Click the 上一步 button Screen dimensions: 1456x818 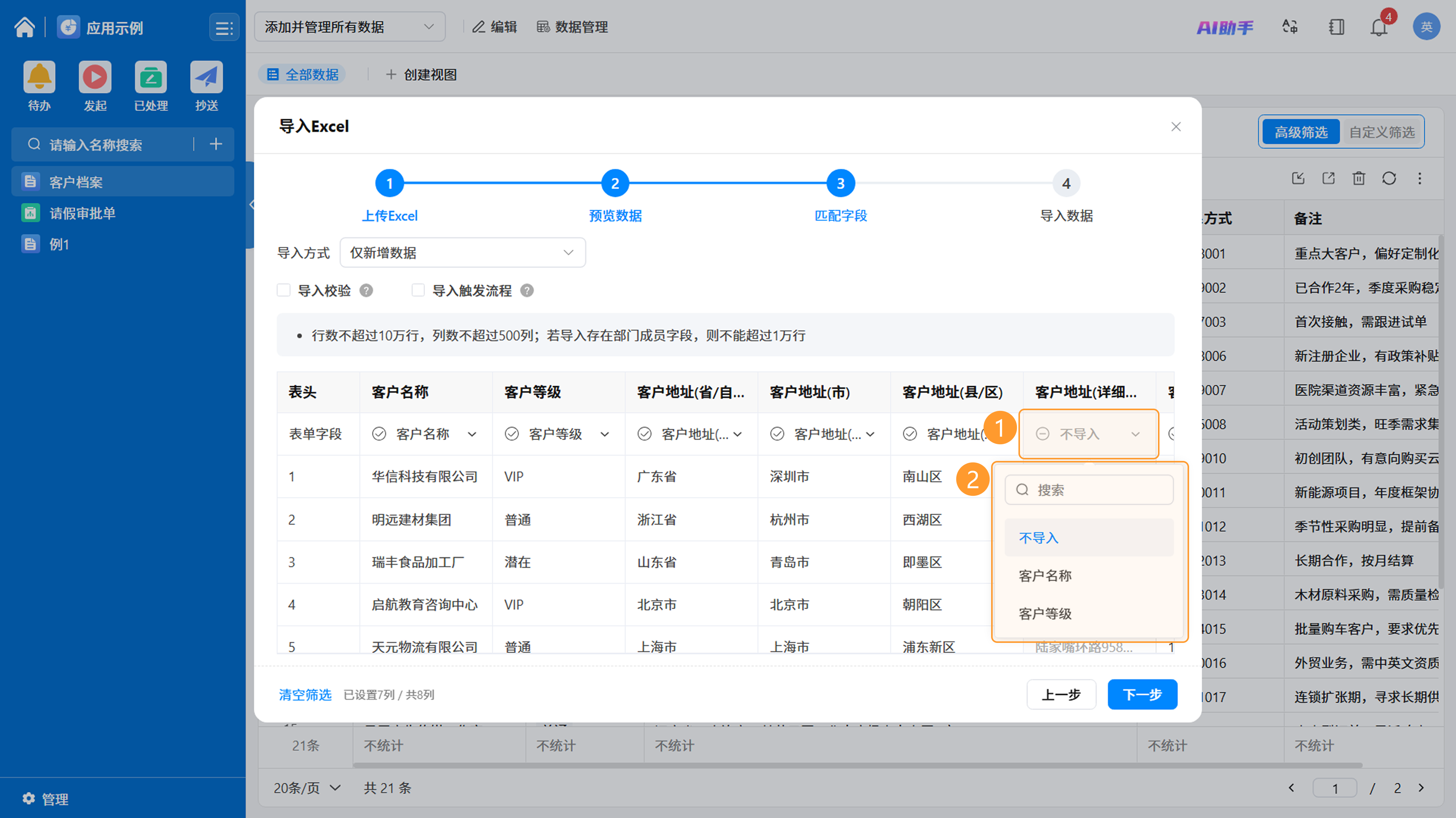[1061, 694]
